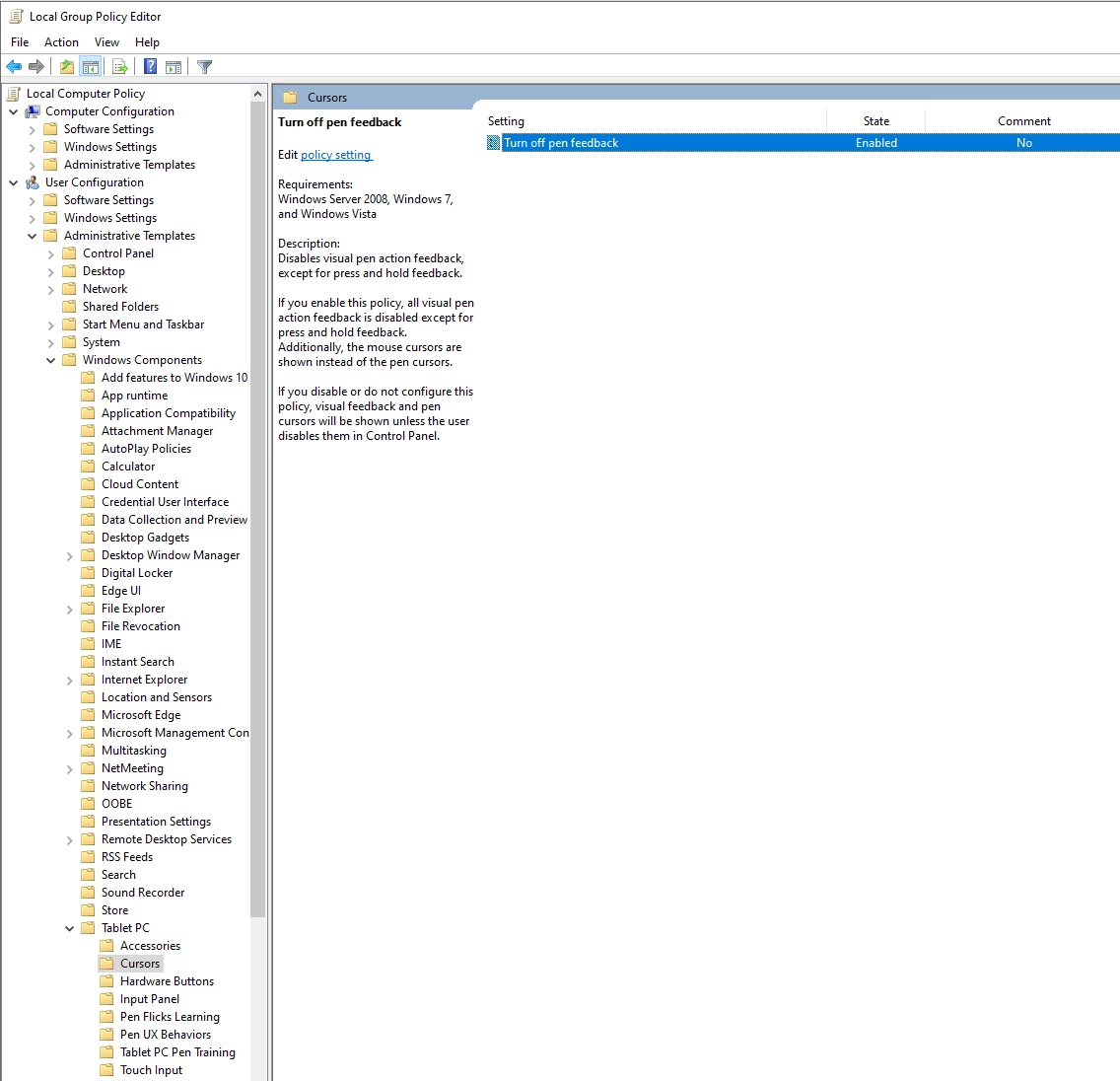The width and height of the screenshot is (1120, 1081).
Task: Open the policy setting link
Action: [x=336, y=154]
